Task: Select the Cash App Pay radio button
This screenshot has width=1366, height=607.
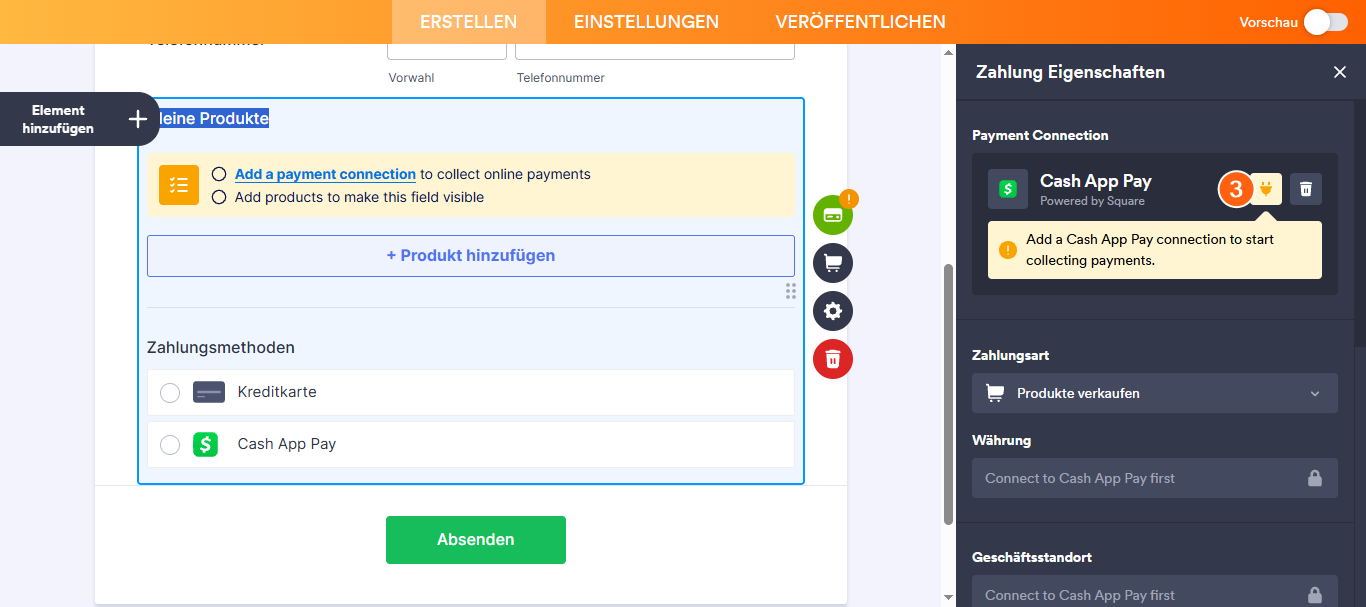Action: (170, 444)
